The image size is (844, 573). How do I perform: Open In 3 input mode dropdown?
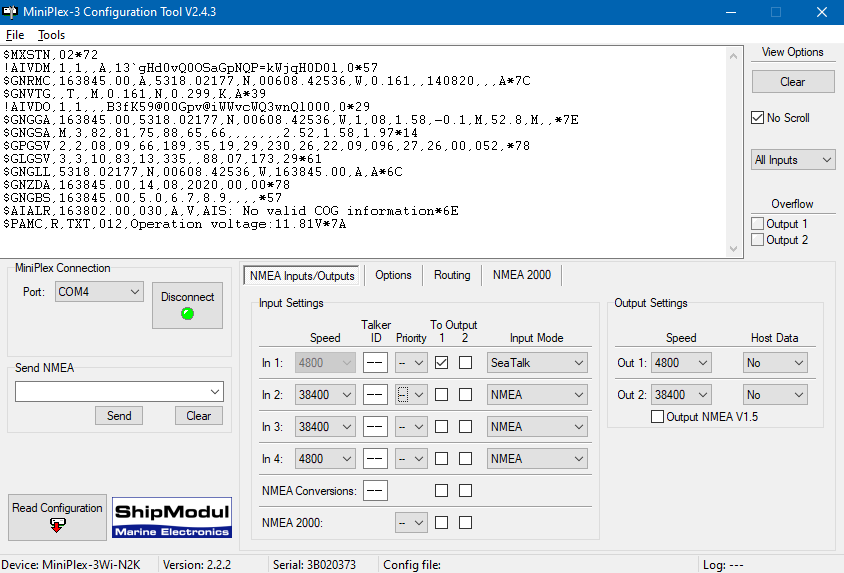537,427
